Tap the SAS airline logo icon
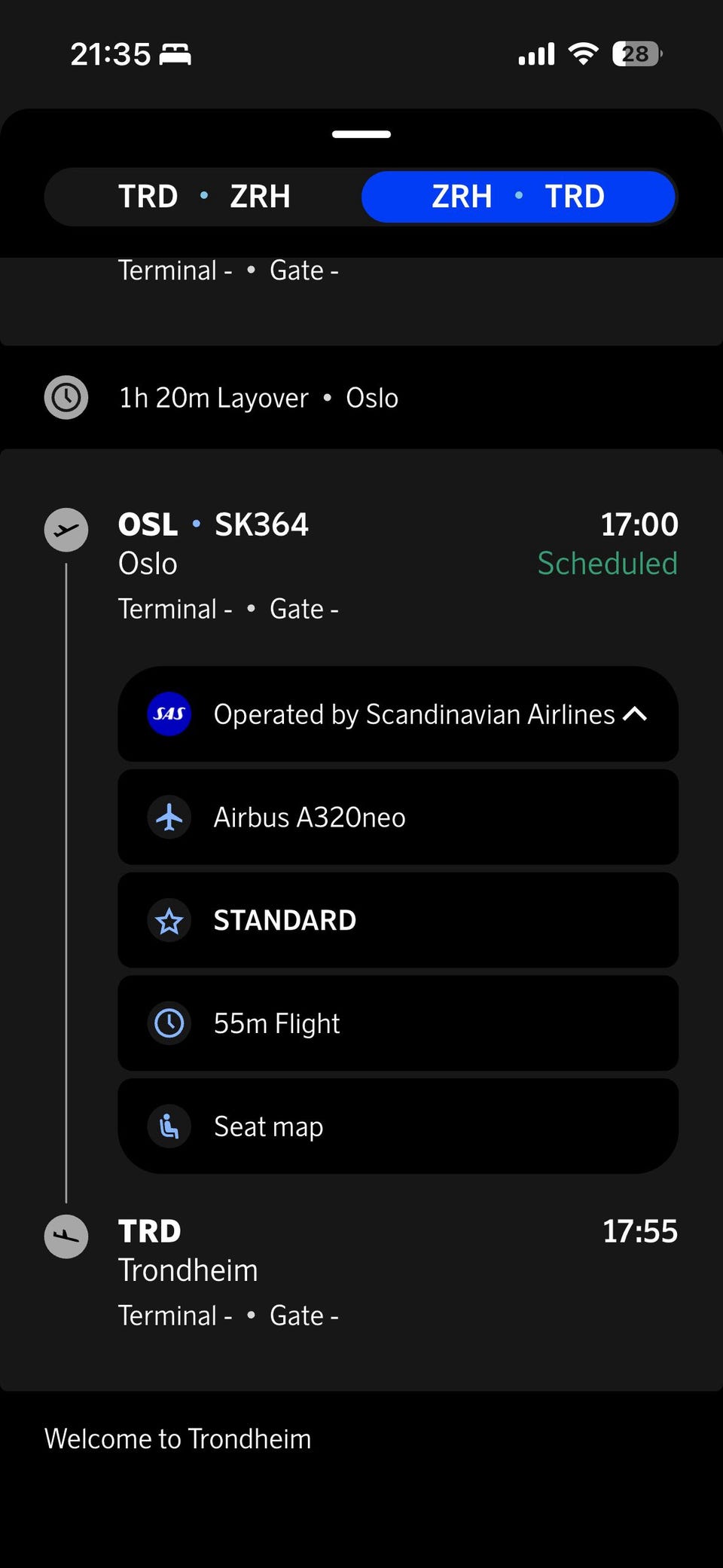The height and width of the screenshot is (1568, 723). pos(169,714)
